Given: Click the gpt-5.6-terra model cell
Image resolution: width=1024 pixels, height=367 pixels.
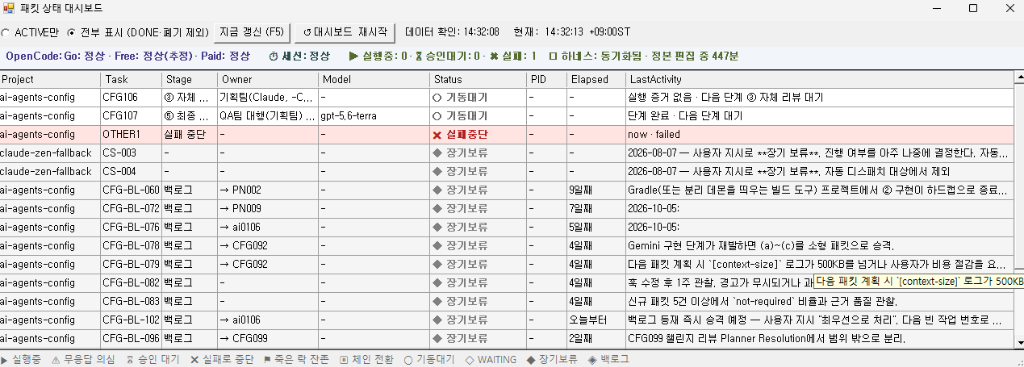Looking at the screenshot, I should pos(374,116).
